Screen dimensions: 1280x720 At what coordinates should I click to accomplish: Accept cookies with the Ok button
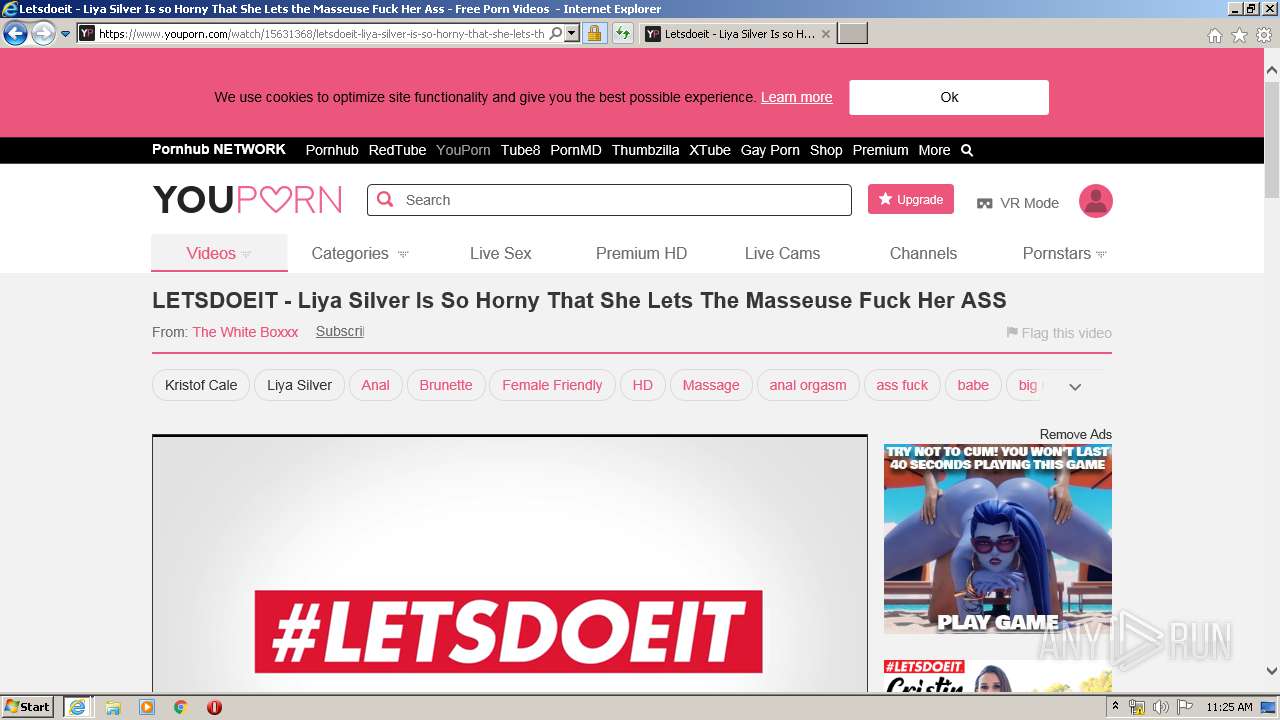[949, 97]
